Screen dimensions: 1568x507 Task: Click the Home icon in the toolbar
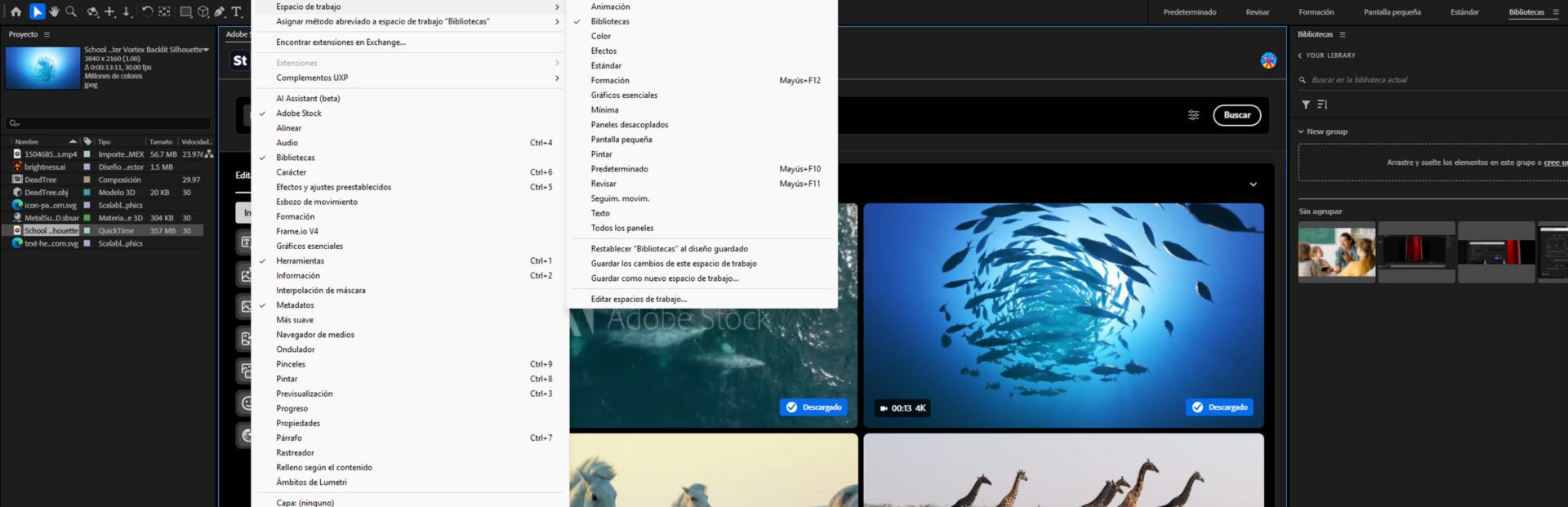click(16, 11)
